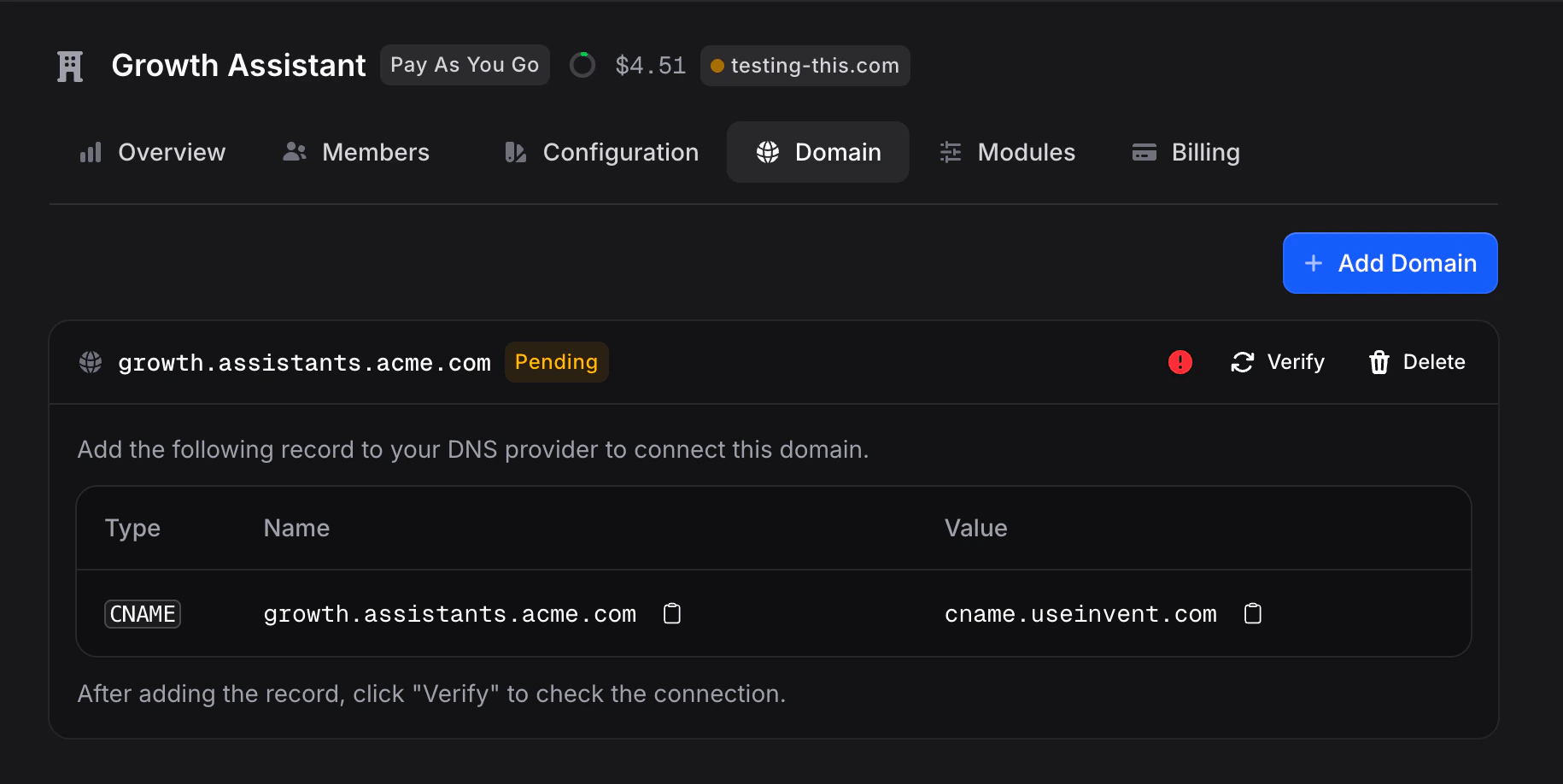
Task: Click the Growth Assistant title
Action: coord(238,66)
